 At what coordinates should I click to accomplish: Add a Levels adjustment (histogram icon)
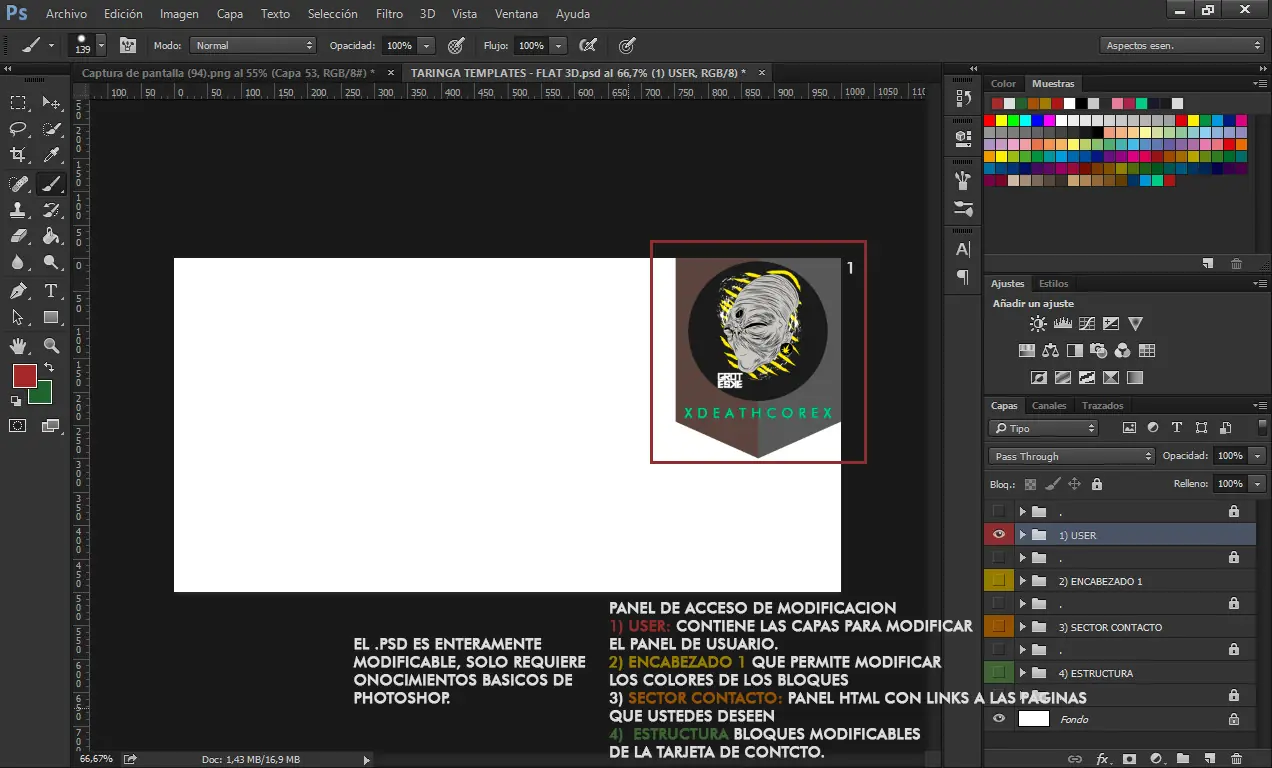coord(1062,324)
